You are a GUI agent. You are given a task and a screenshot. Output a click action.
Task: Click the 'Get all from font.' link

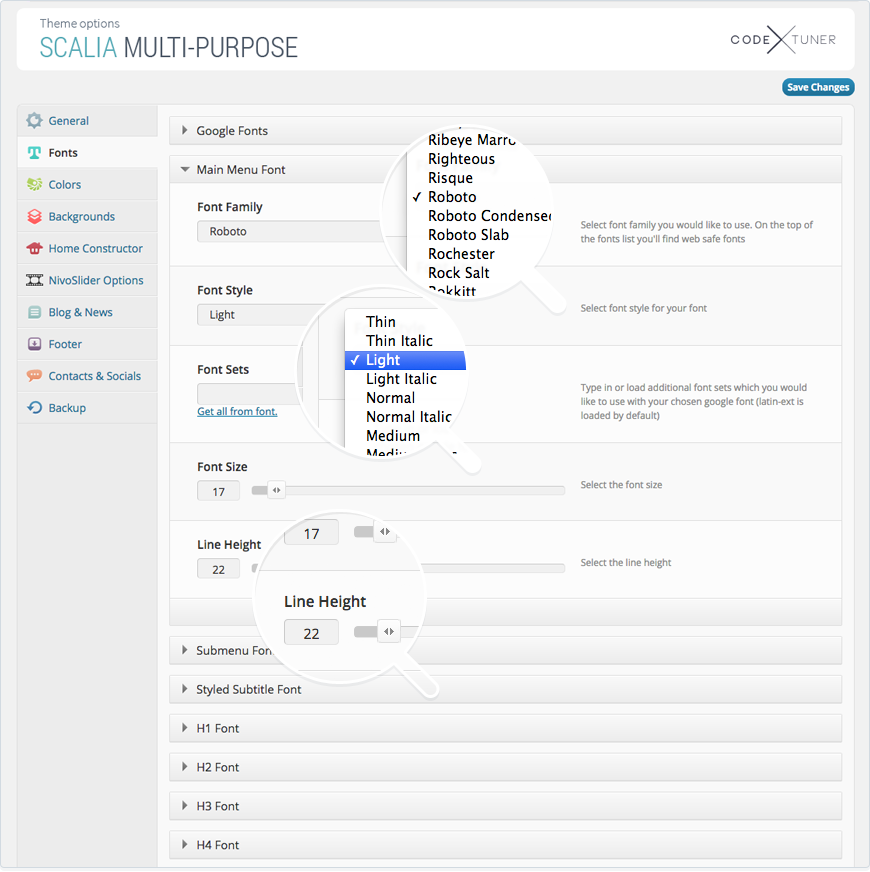[x=237, y=412]
